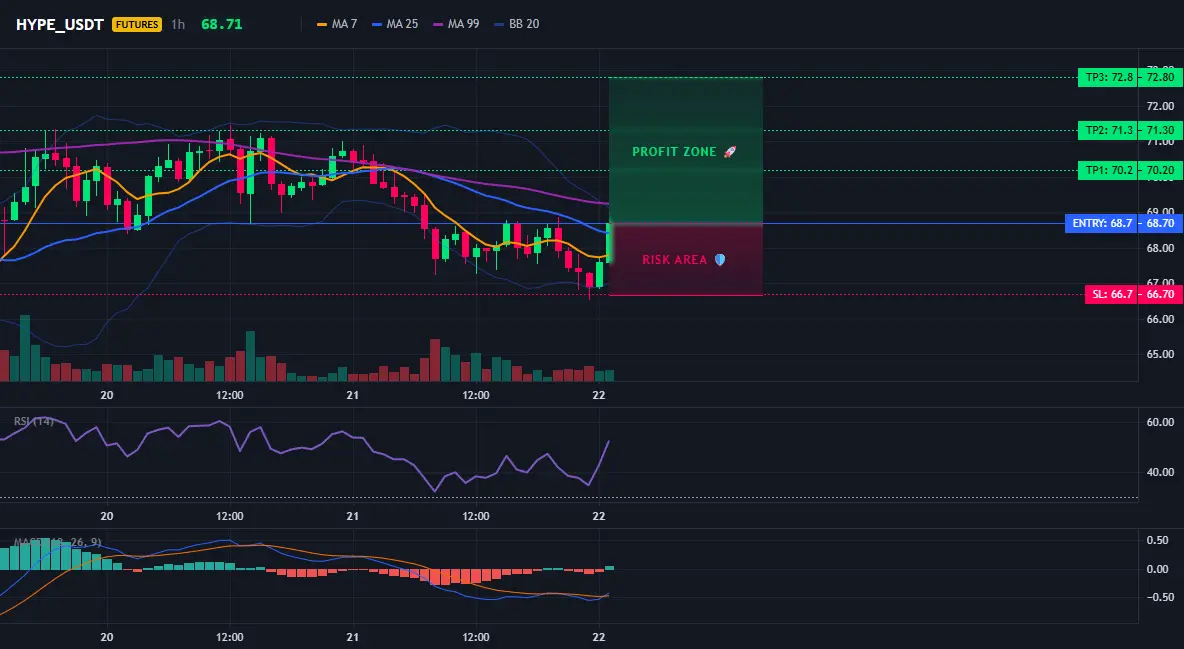Click the green 68.71 last price
The width and height of the screenshot is (1184, 649).
pos(222,24)
